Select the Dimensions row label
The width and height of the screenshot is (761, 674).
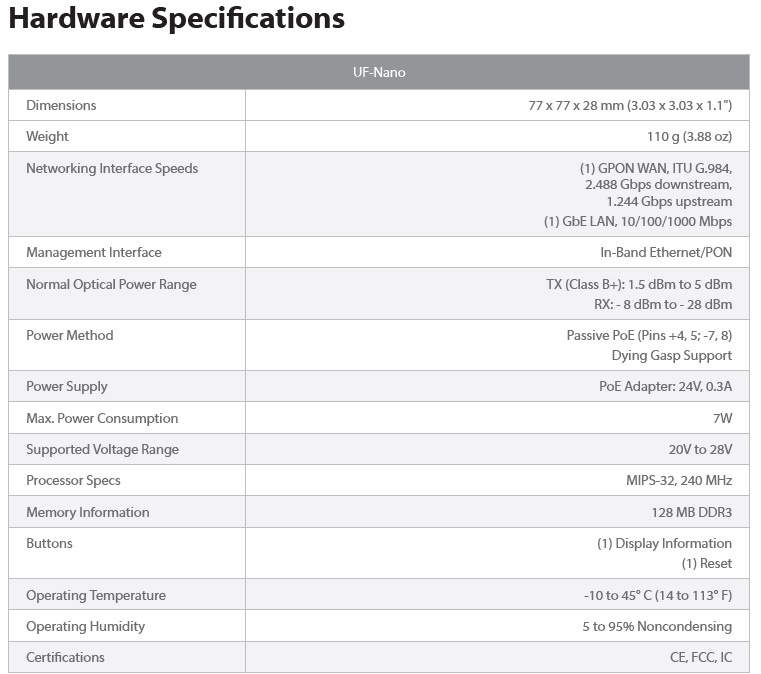coord(61,106)
